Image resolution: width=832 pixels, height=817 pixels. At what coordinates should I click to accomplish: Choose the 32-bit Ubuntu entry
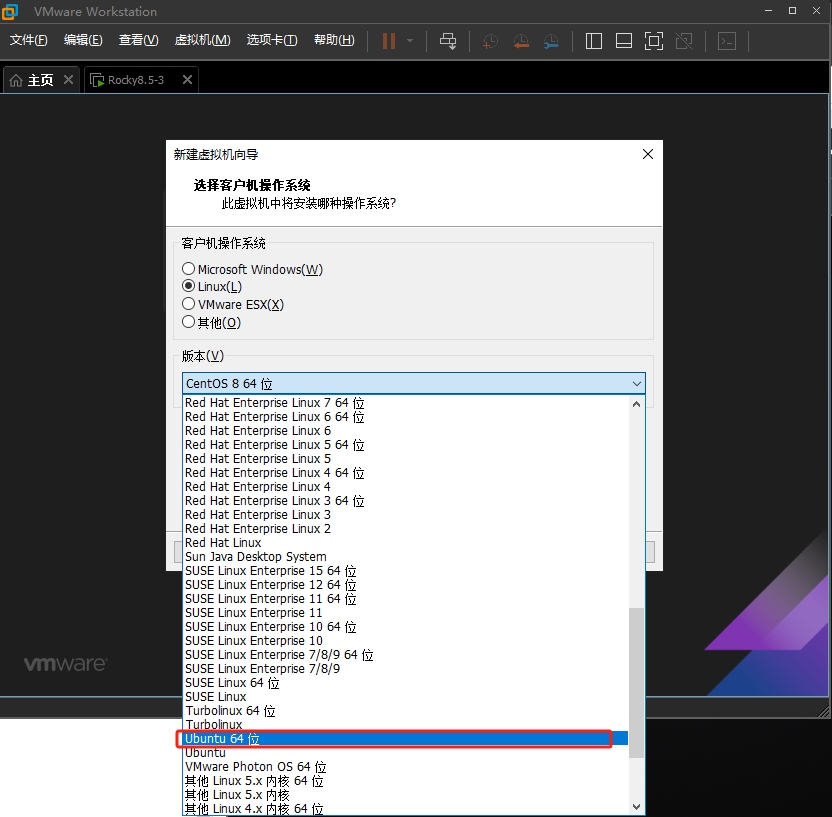405,752
